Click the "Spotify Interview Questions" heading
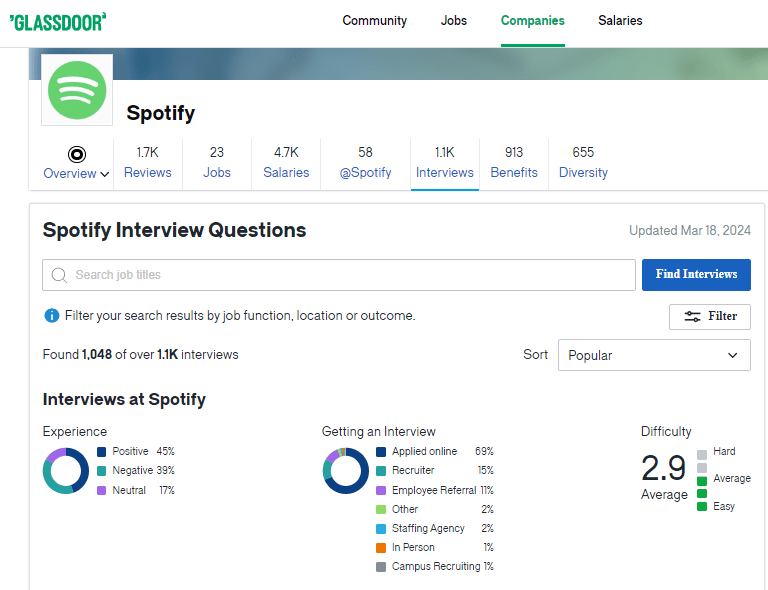 174,230
